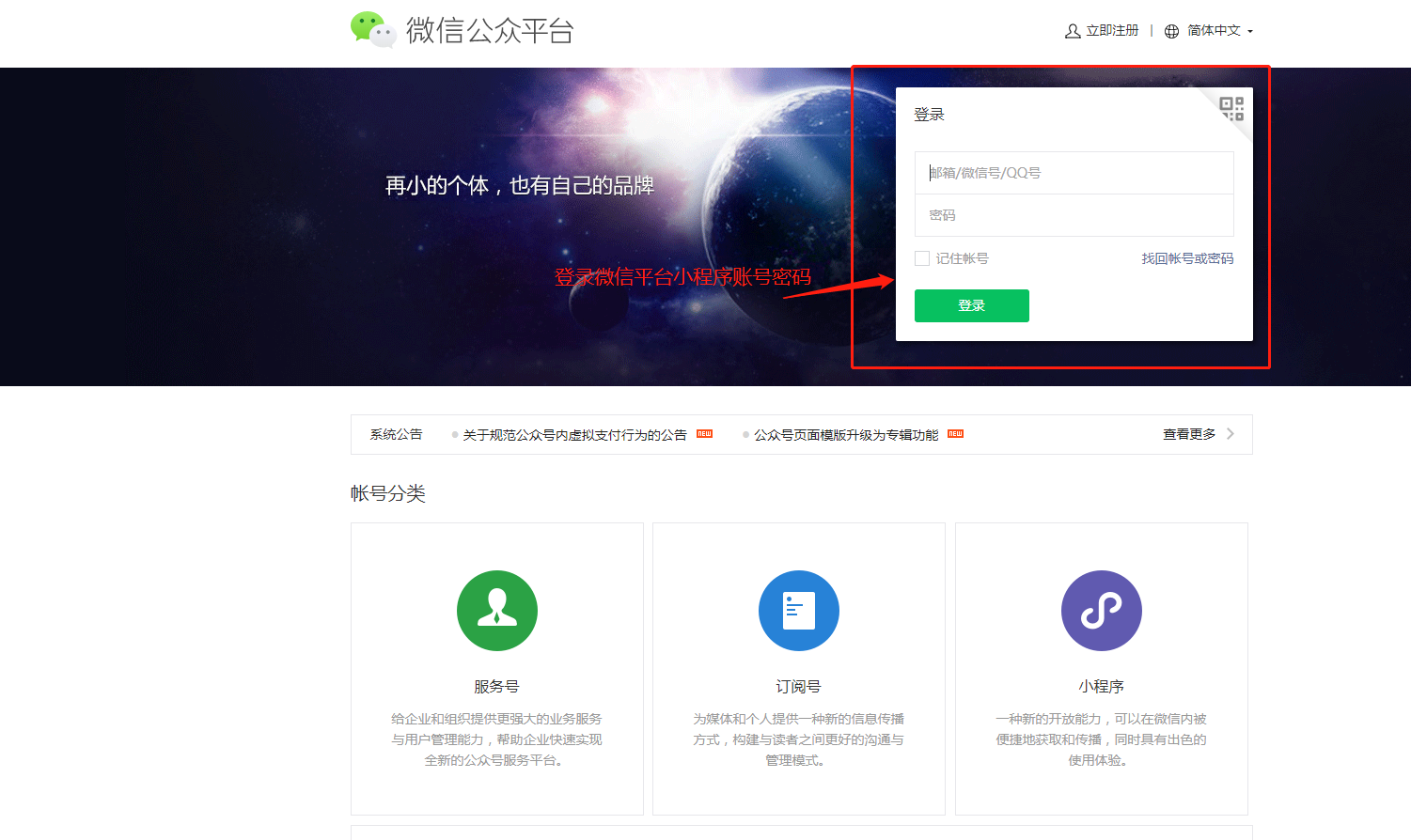Click 小程序 description text about 开放能力
The height and width of the screenshot is (840, 1411).
(1101, 739)
